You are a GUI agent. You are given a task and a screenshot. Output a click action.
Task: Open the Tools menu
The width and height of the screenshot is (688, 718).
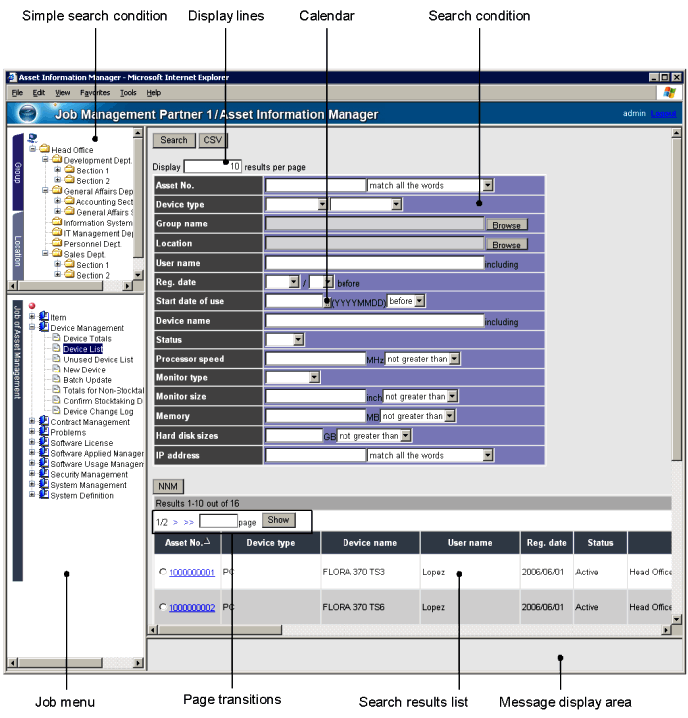128,92
